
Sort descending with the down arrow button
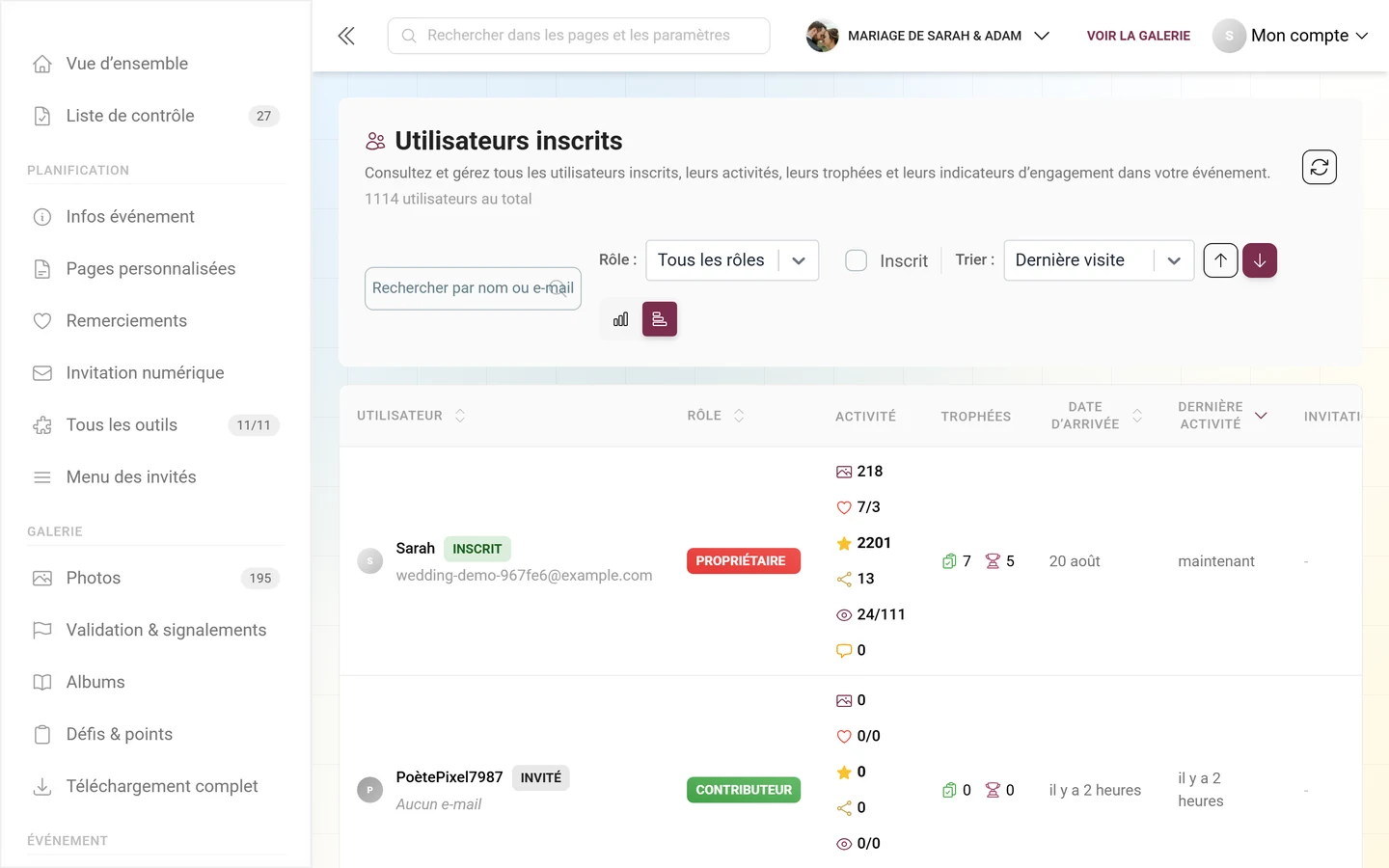pyautogui.click(x=1260, y=260)
